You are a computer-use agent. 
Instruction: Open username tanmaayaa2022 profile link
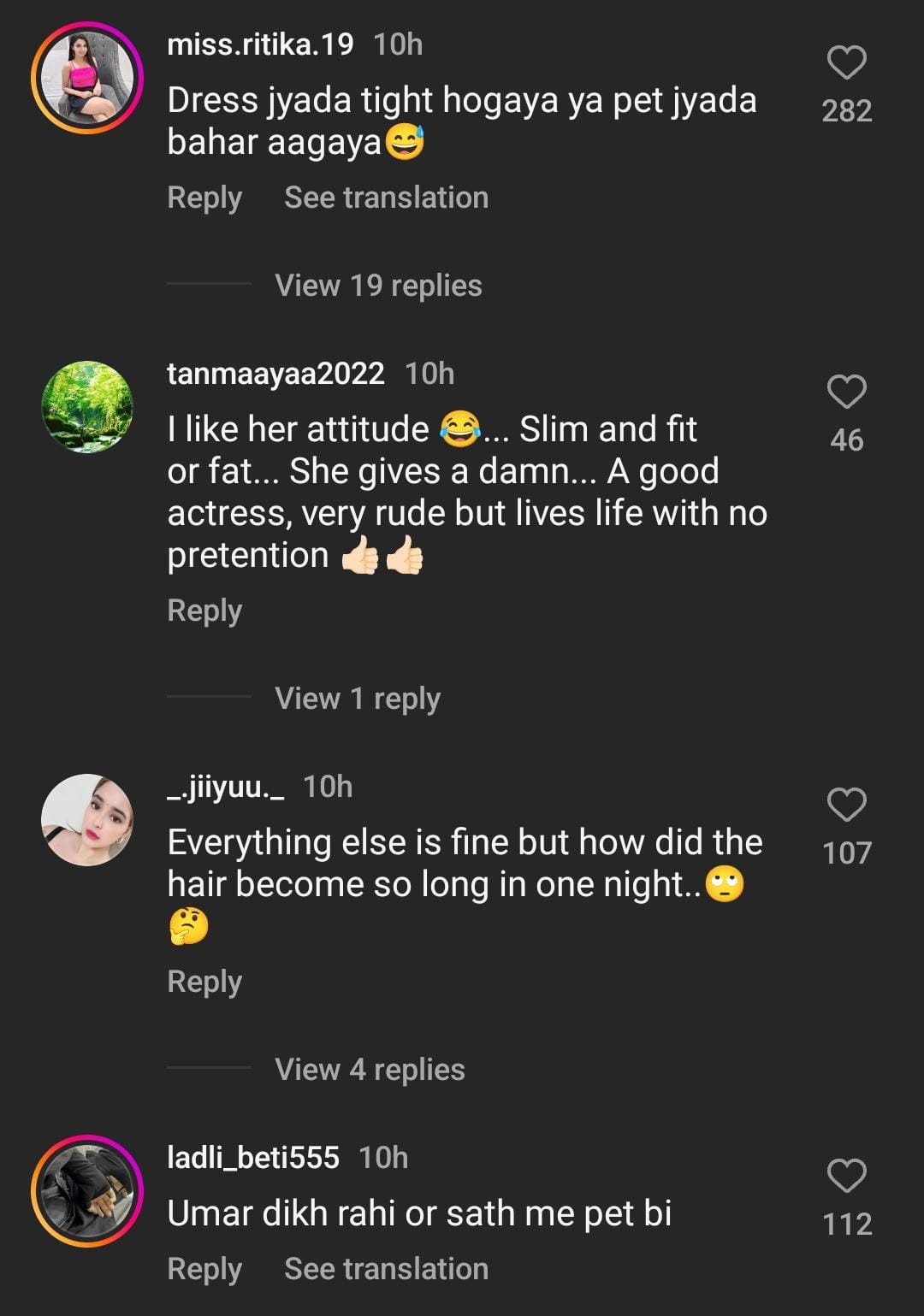click(275, 374)
